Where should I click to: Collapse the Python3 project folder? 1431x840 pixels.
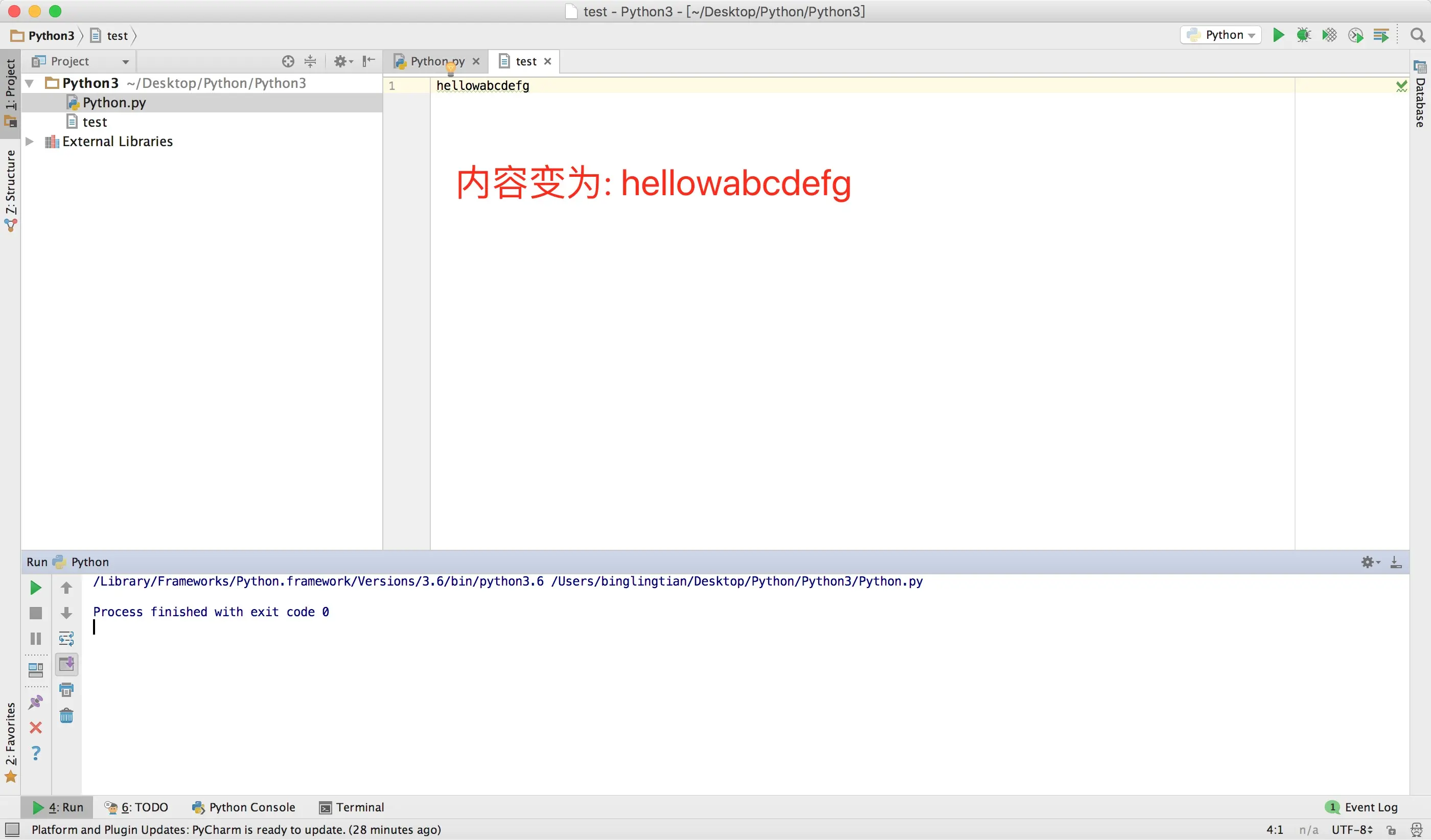(x=30, y=83)
